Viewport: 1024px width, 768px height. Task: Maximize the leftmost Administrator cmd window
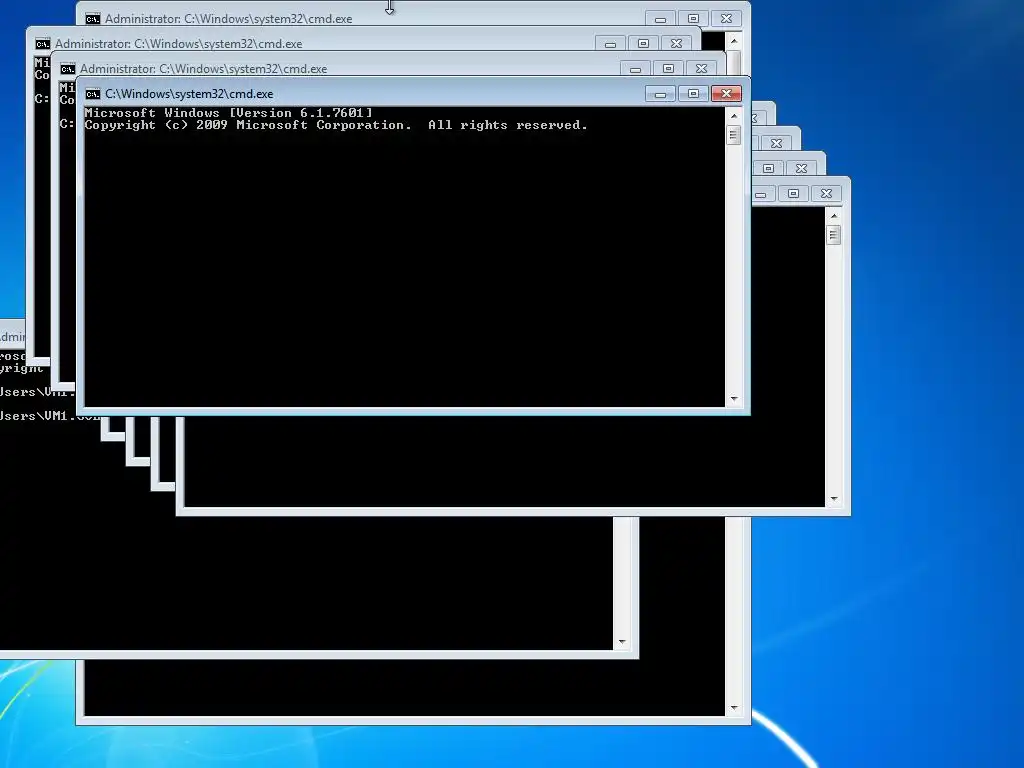pyautogui.click(x=643, y=44)
